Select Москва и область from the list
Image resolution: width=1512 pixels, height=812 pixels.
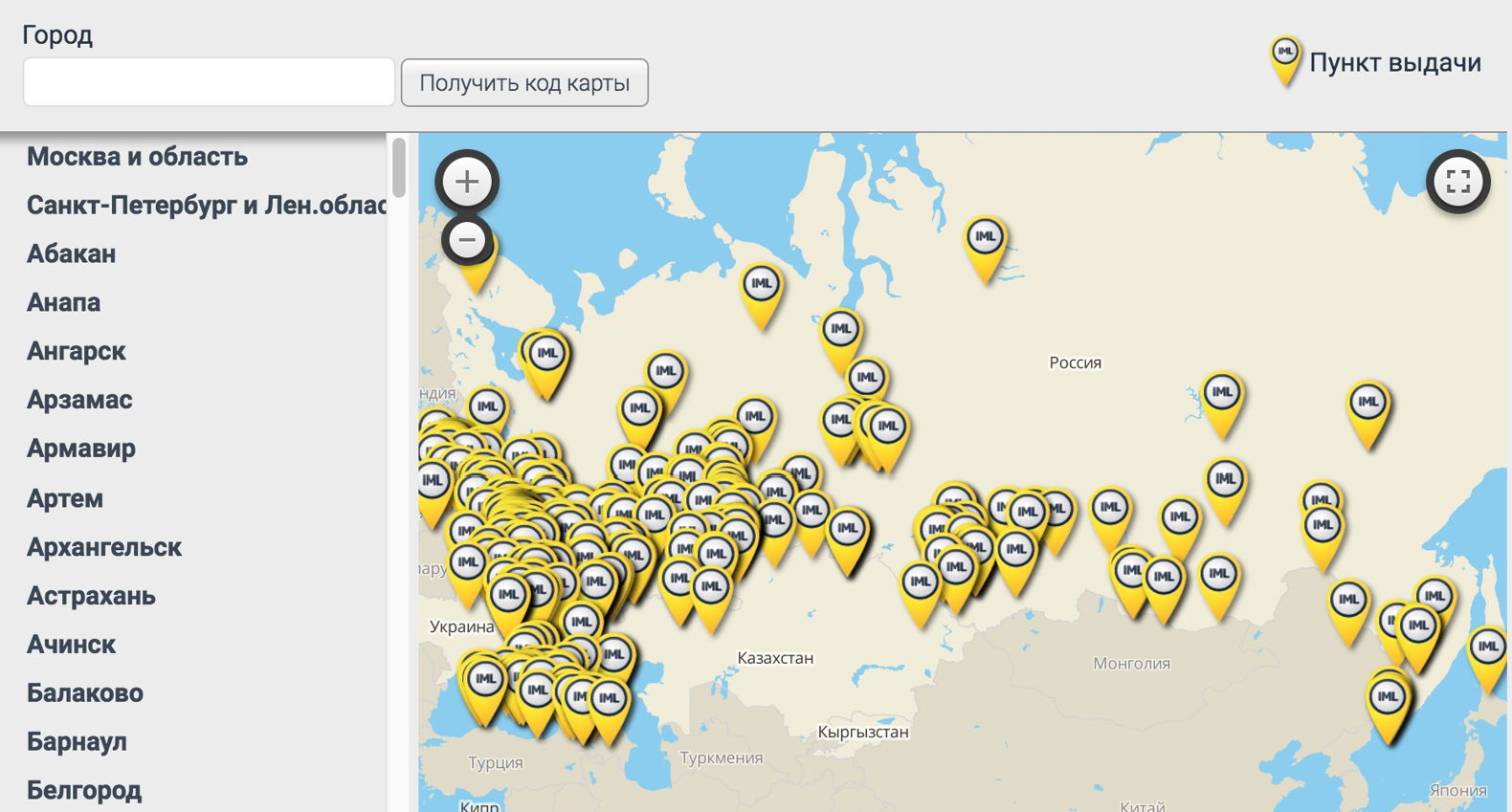coord(137,157)
